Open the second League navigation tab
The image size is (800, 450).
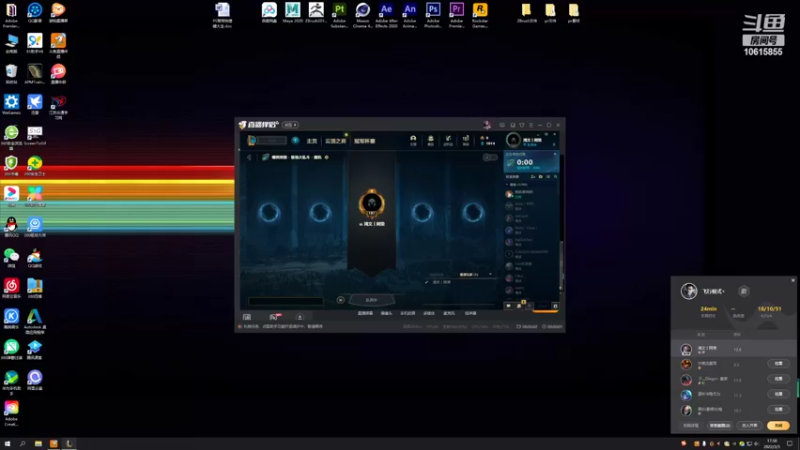336,141
